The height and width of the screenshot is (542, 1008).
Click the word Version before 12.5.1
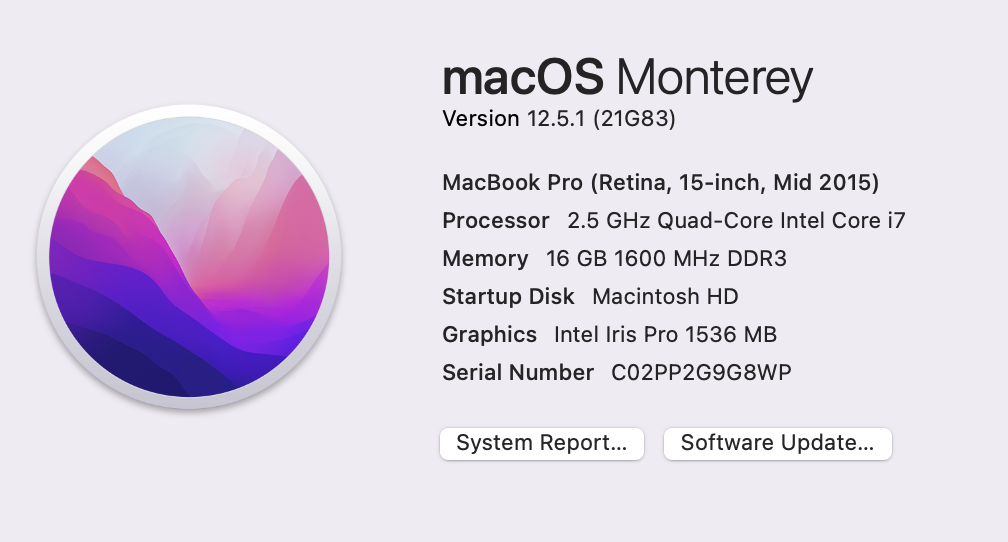coord(481,118)
